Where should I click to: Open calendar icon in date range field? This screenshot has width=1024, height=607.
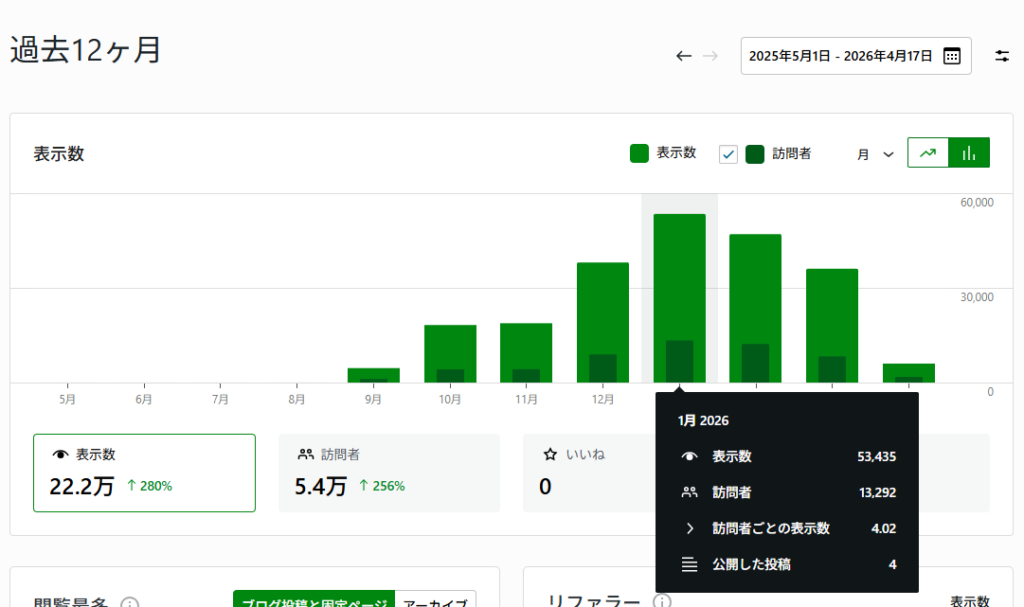(x=952, y=56)
